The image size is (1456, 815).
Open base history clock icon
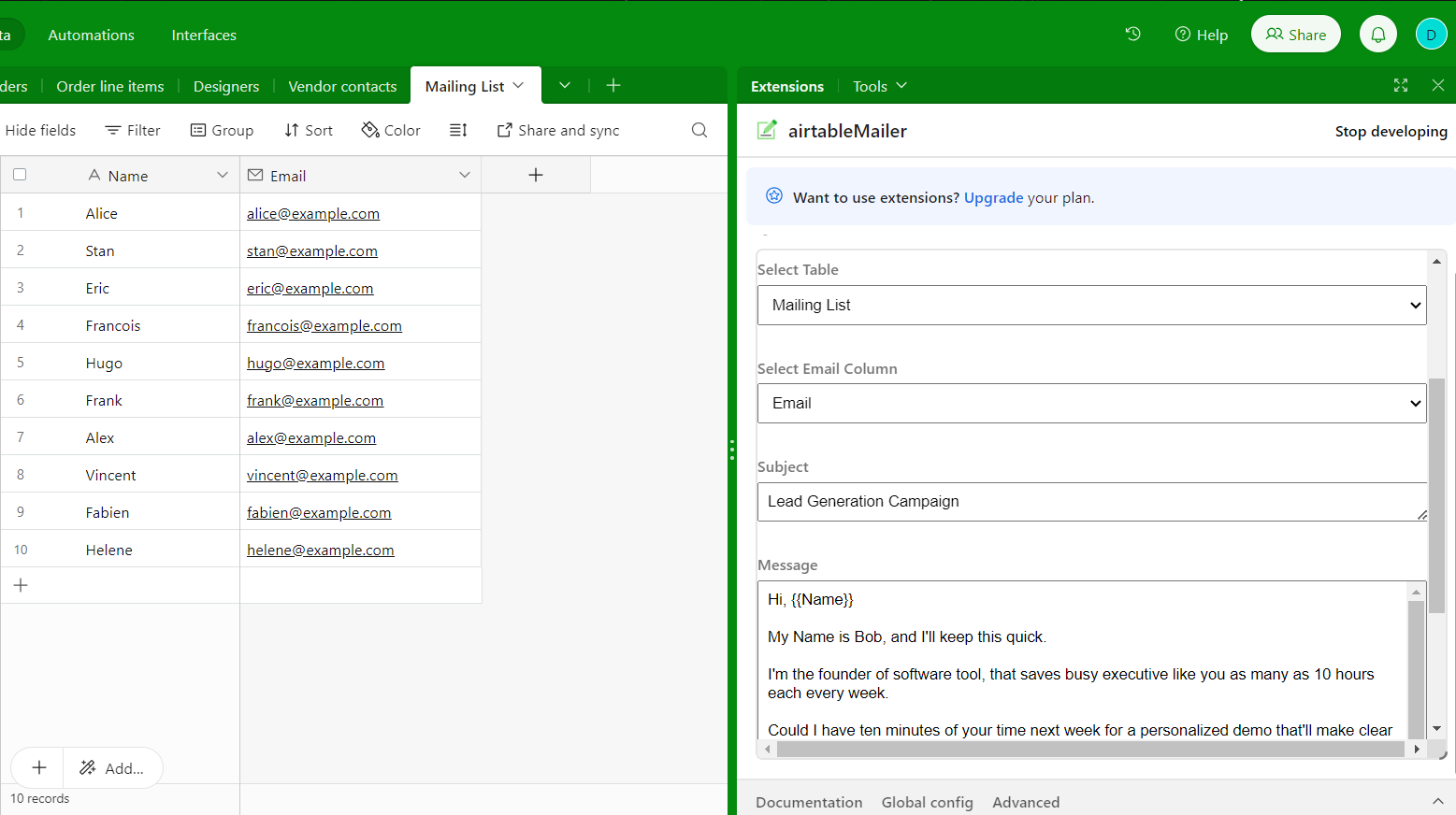click(1132, 35)
